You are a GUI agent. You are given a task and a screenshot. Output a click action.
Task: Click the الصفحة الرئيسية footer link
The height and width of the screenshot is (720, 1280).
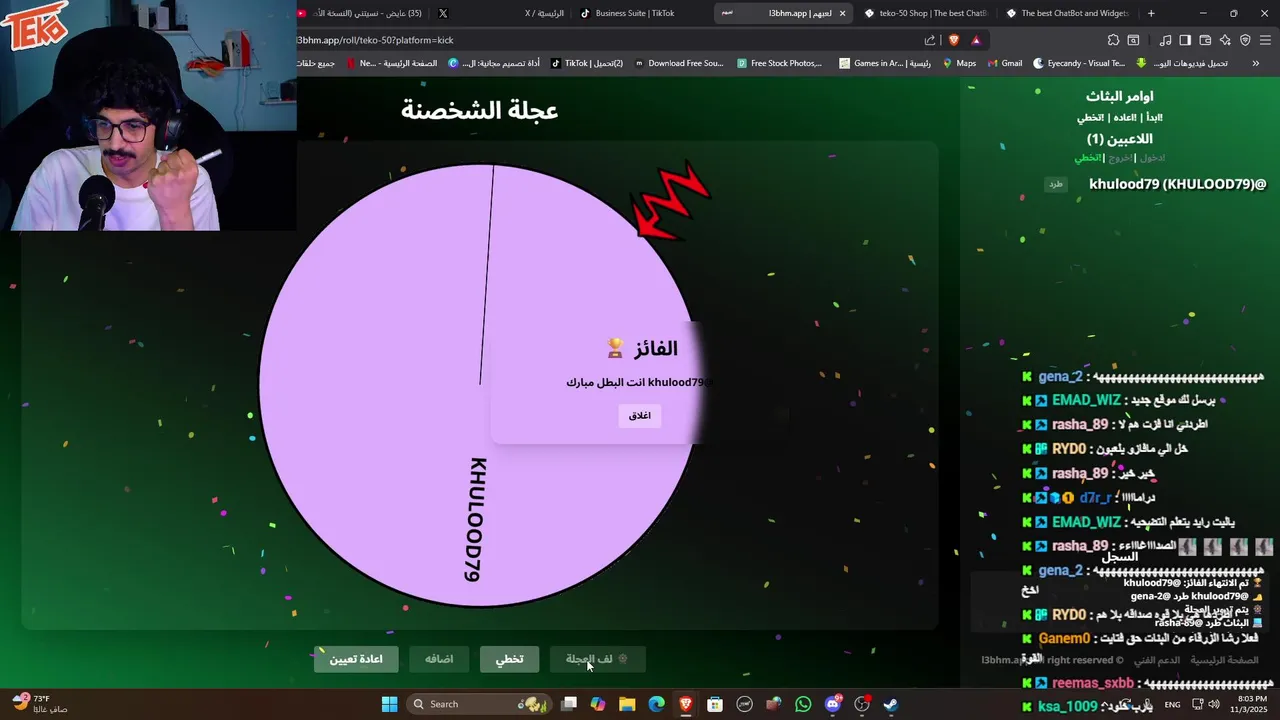1224,660
